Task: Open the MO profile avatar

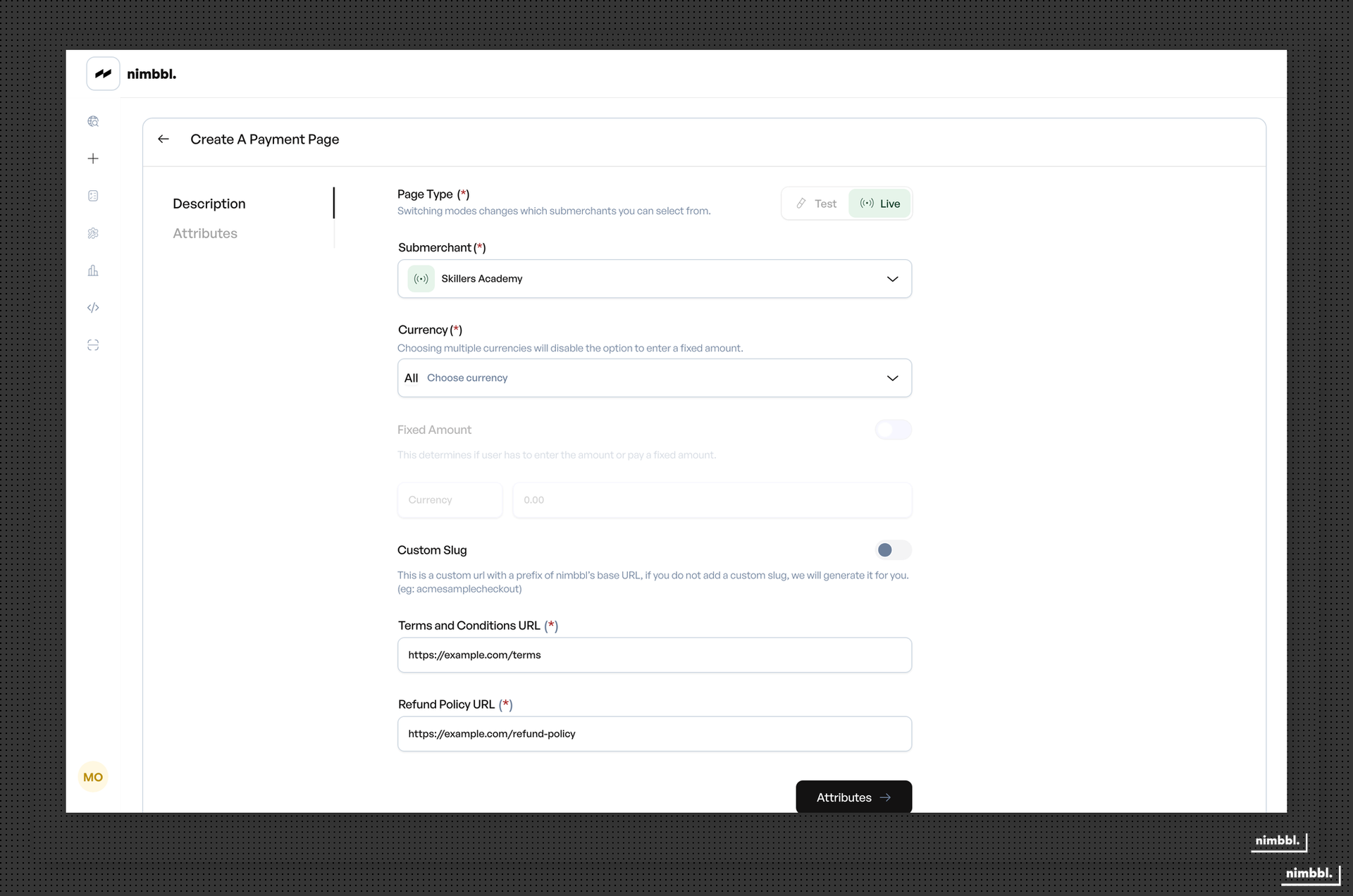Action: click(x=92, y=777)
